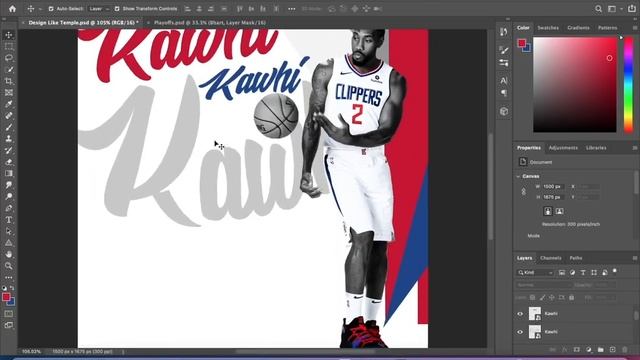Toggle layer filtering on/off switch
The width and height of the screenshot is (640, 360).
615,271
